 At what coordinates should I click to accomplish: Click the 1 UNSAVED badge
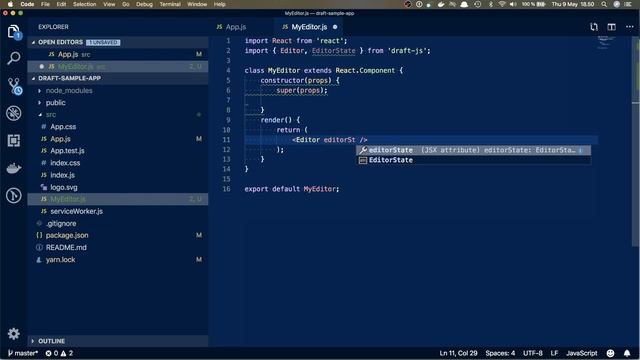103,42
